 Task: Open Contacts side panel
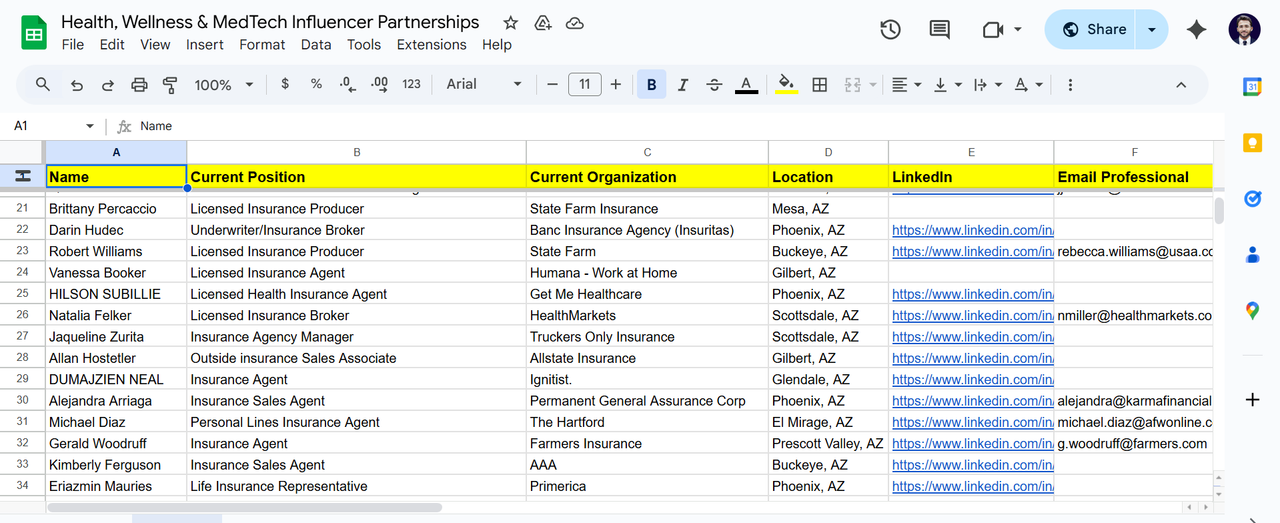[1252, 255]
